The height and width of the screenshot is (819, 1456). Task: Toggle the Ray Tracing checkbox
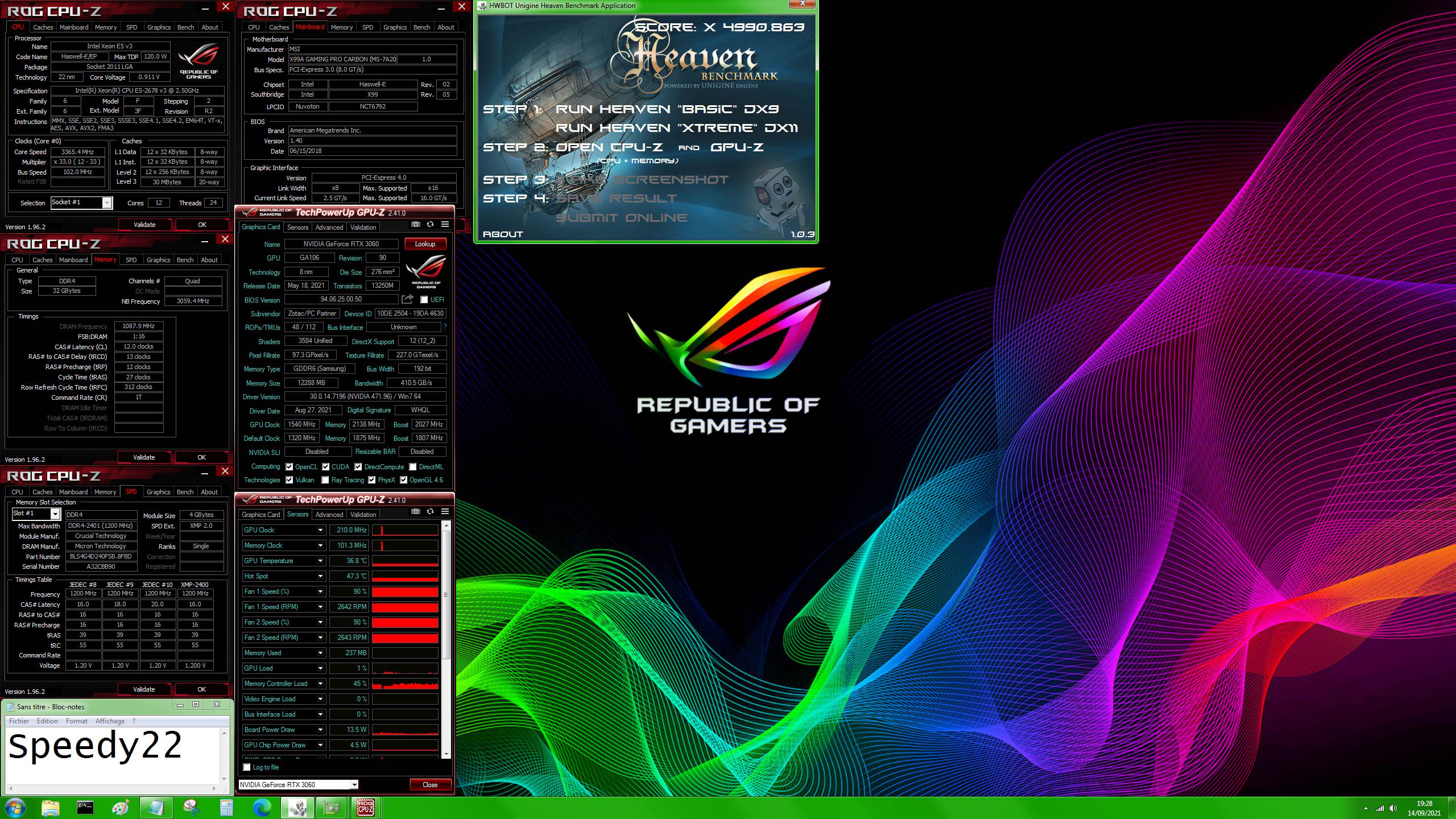[x=325, y=480]
